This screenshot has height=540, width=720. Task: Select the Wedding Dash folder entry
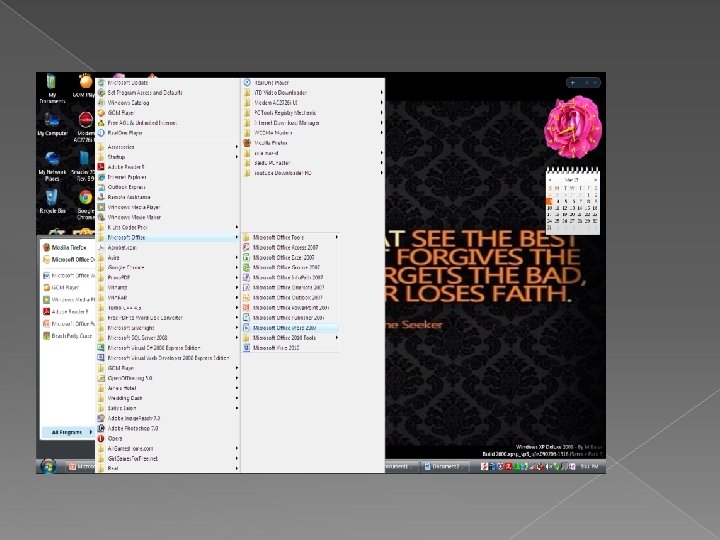168,398
